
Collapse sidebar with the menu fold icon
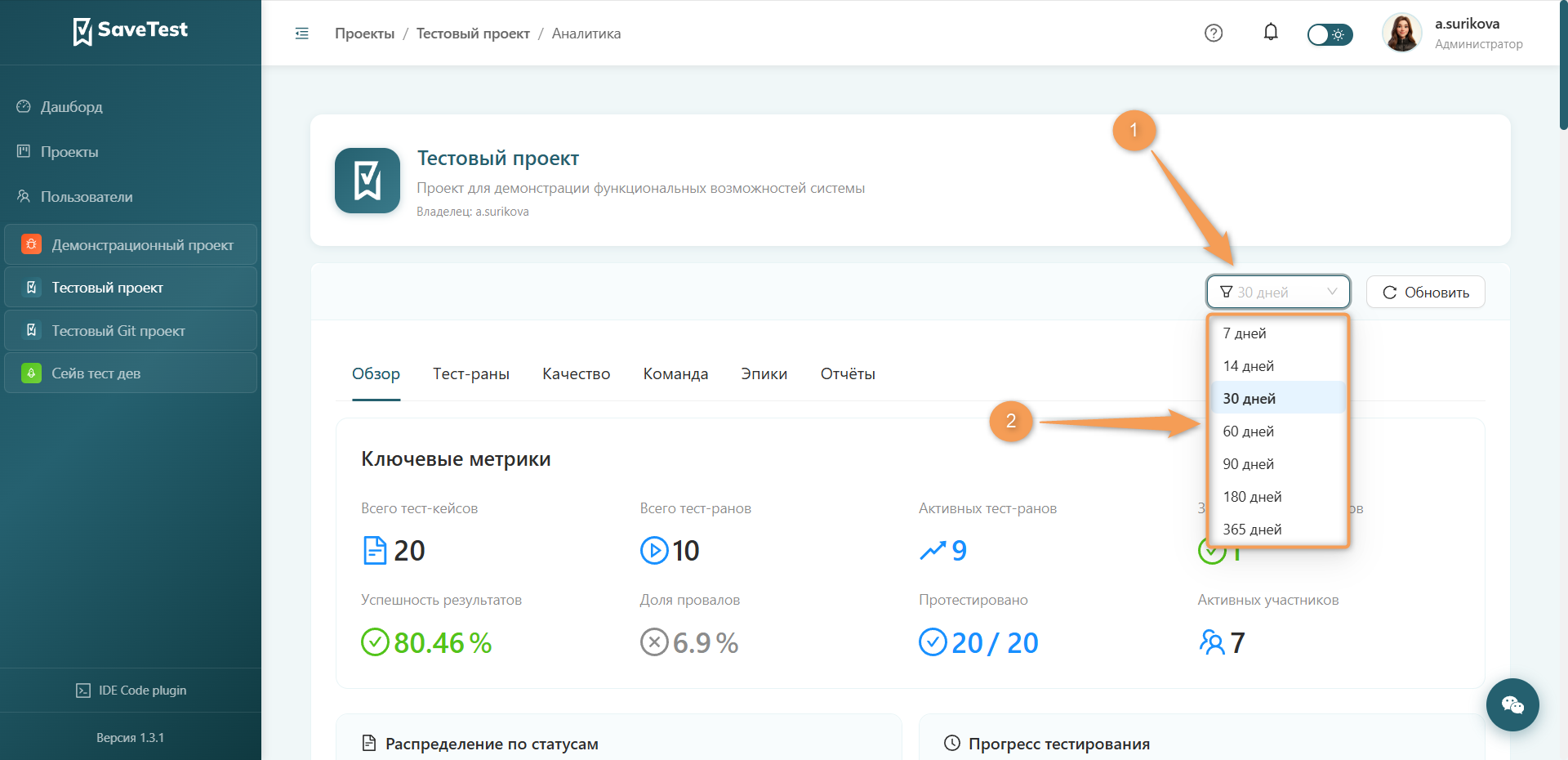(x=302, y=34)
